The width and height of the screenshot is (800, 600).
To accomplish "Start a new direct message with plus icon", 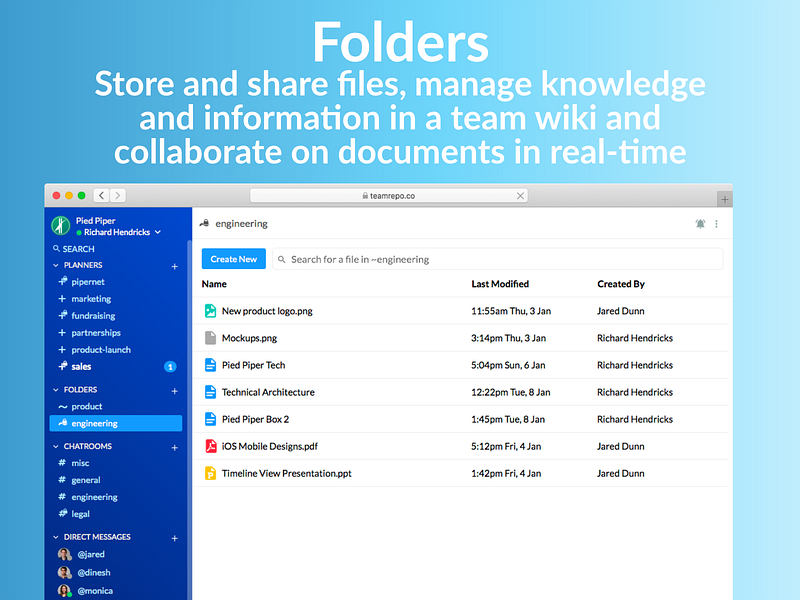I will tap(174, 539).
